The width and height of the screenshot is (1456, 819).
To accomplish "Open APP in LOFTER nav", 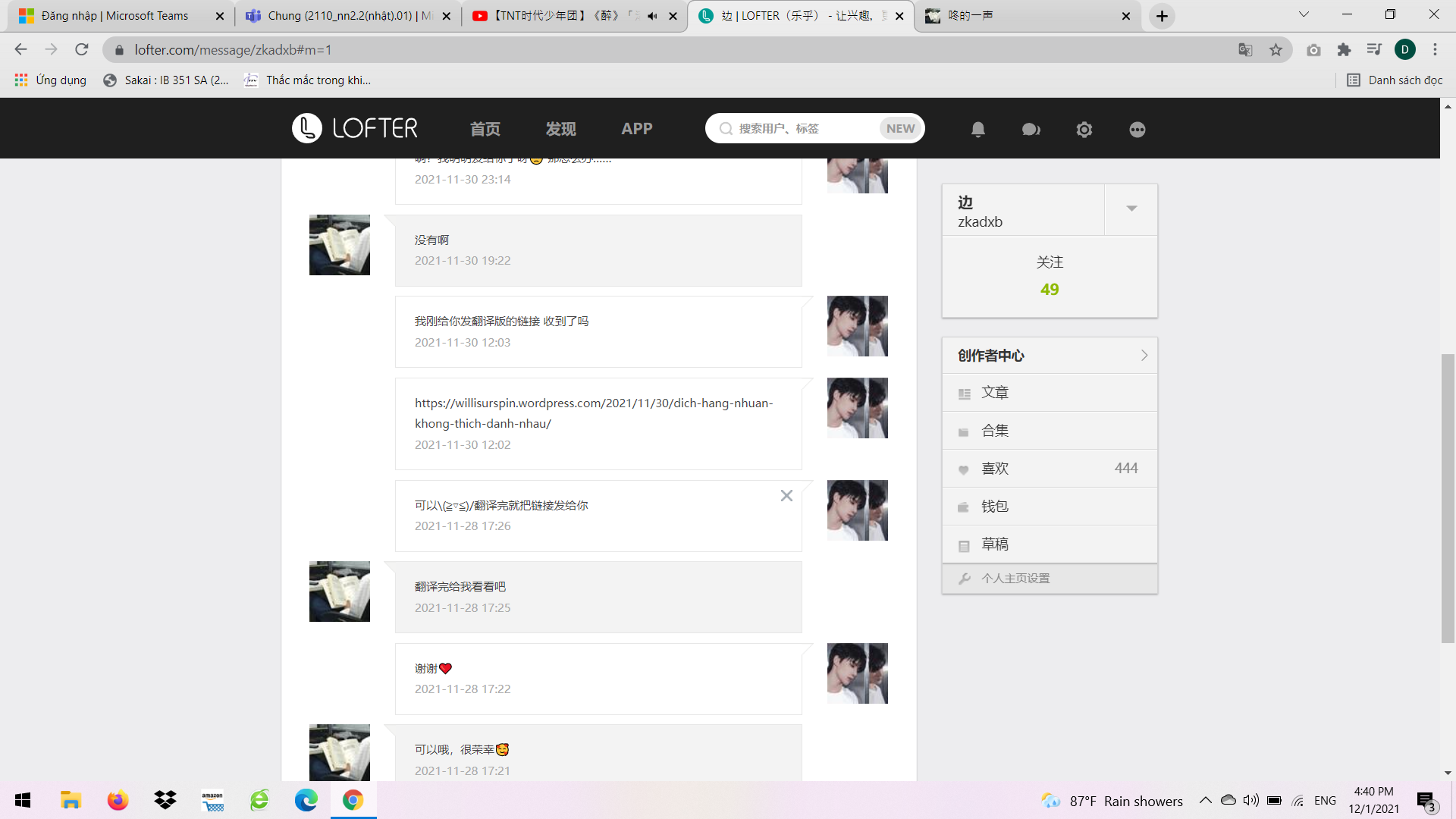I will [637, 129].
